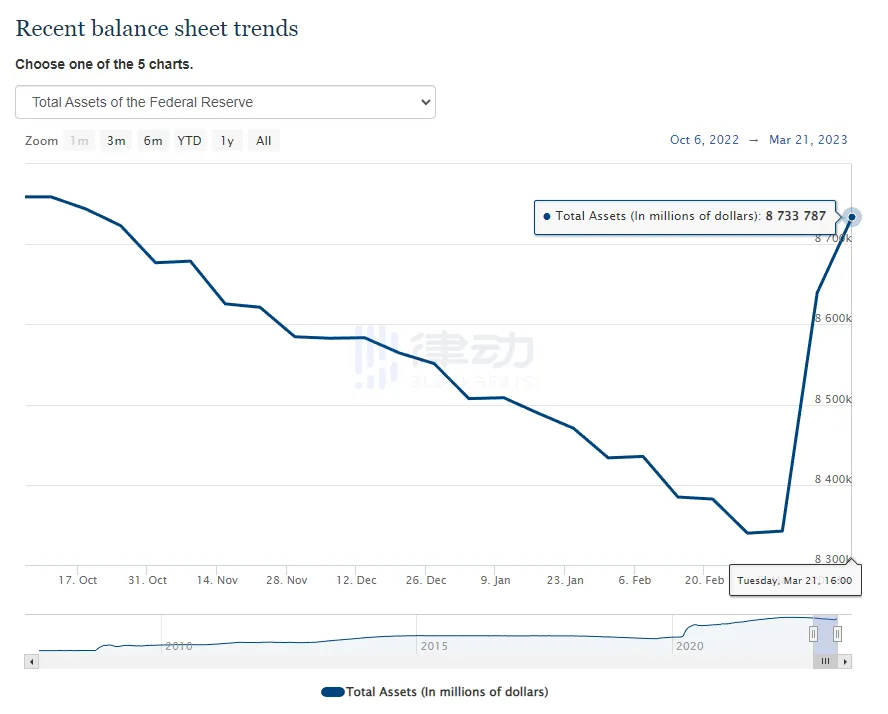Show all data with the All zoom button
The width and height of the screenshot is (888, 714).
(x=263, y=141)
